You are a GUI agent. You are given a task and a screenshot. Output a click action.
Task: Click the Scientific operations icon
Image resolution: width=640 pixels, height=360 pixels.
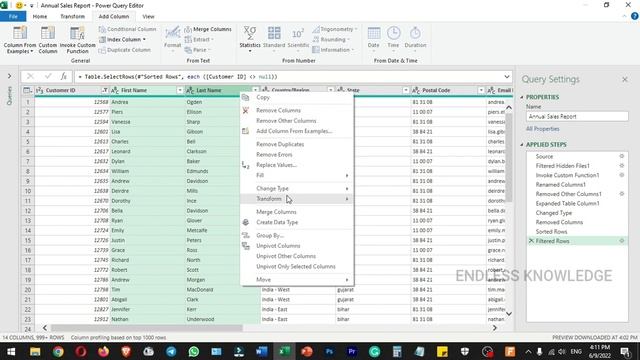[298, 33]
